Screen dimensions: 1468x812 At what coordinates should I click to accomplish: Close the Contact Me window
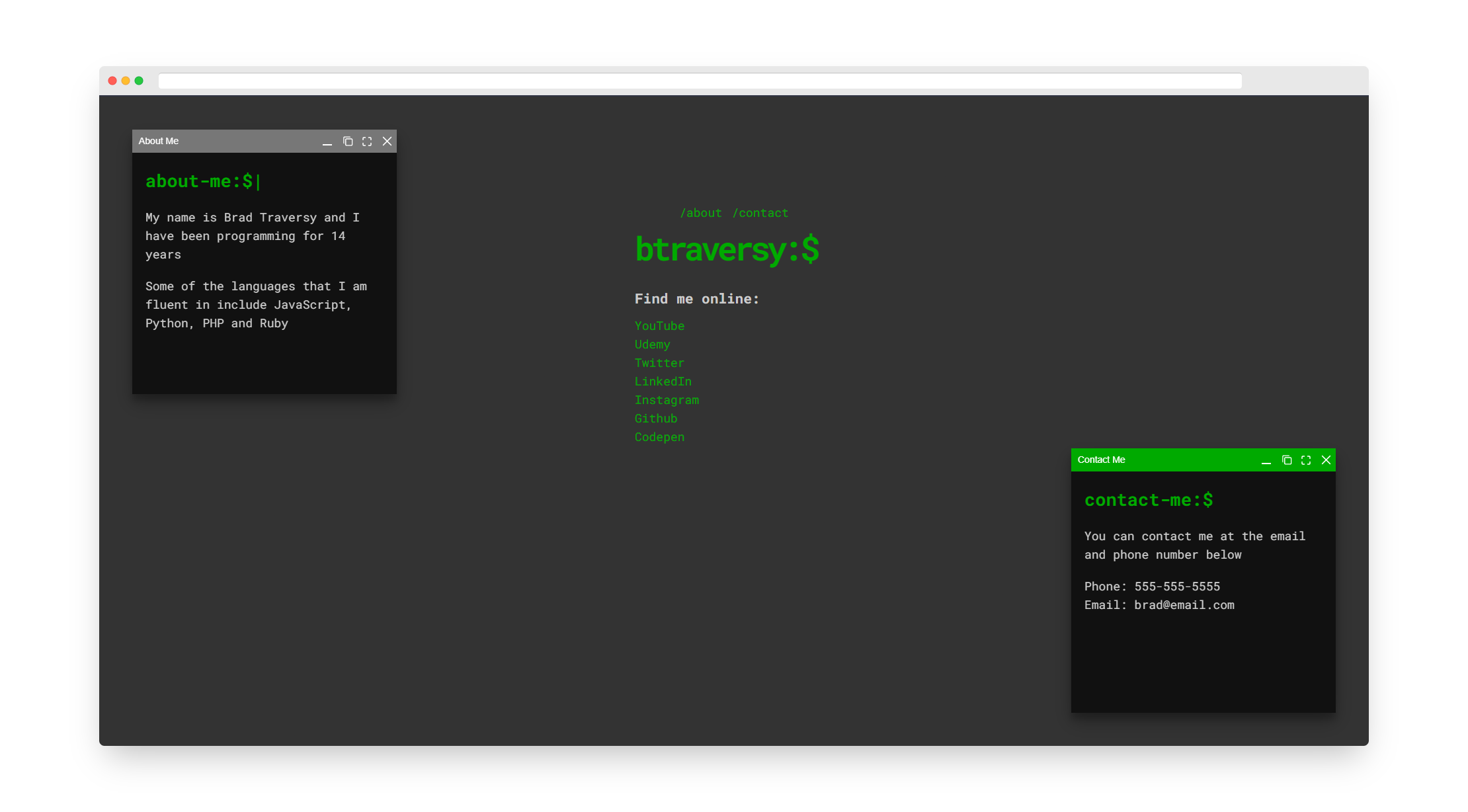1326,460
